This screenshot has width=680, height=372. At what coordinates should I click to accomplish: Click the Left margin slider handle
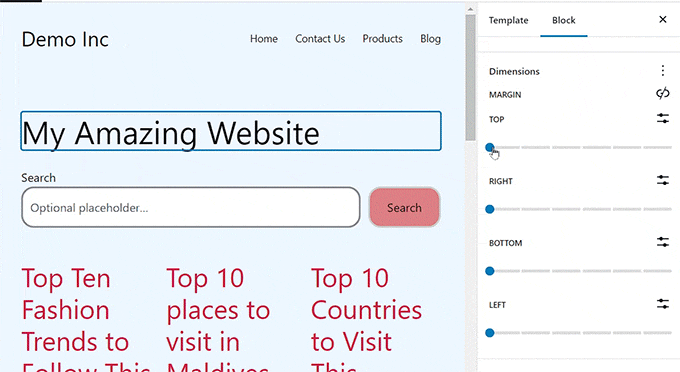[490, 333]
